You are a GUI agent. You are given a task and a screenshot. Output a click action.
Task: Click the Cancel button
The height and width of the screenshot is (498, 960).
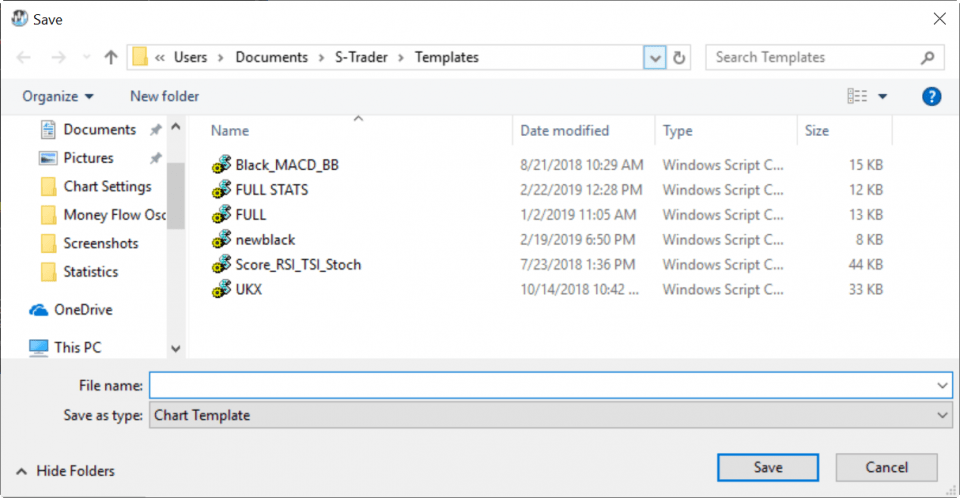point(887,467)
